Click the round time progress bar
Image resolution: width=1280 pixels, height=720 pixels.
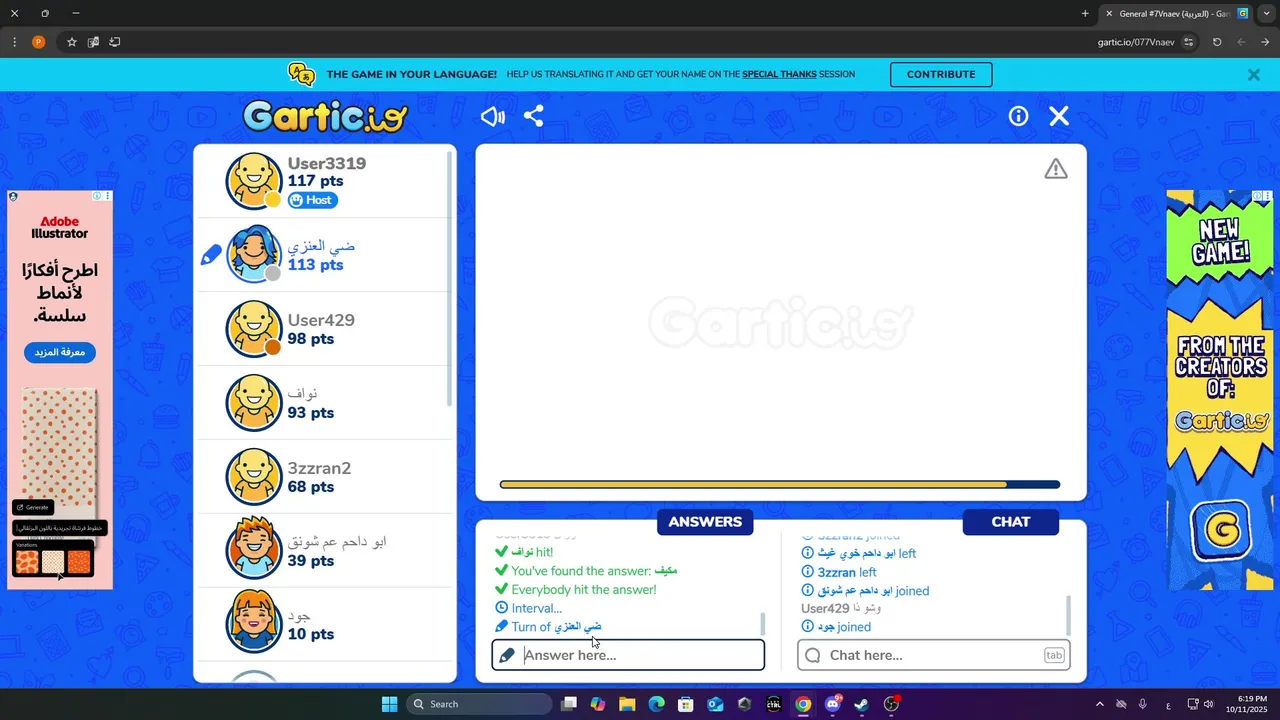[780, 485]
